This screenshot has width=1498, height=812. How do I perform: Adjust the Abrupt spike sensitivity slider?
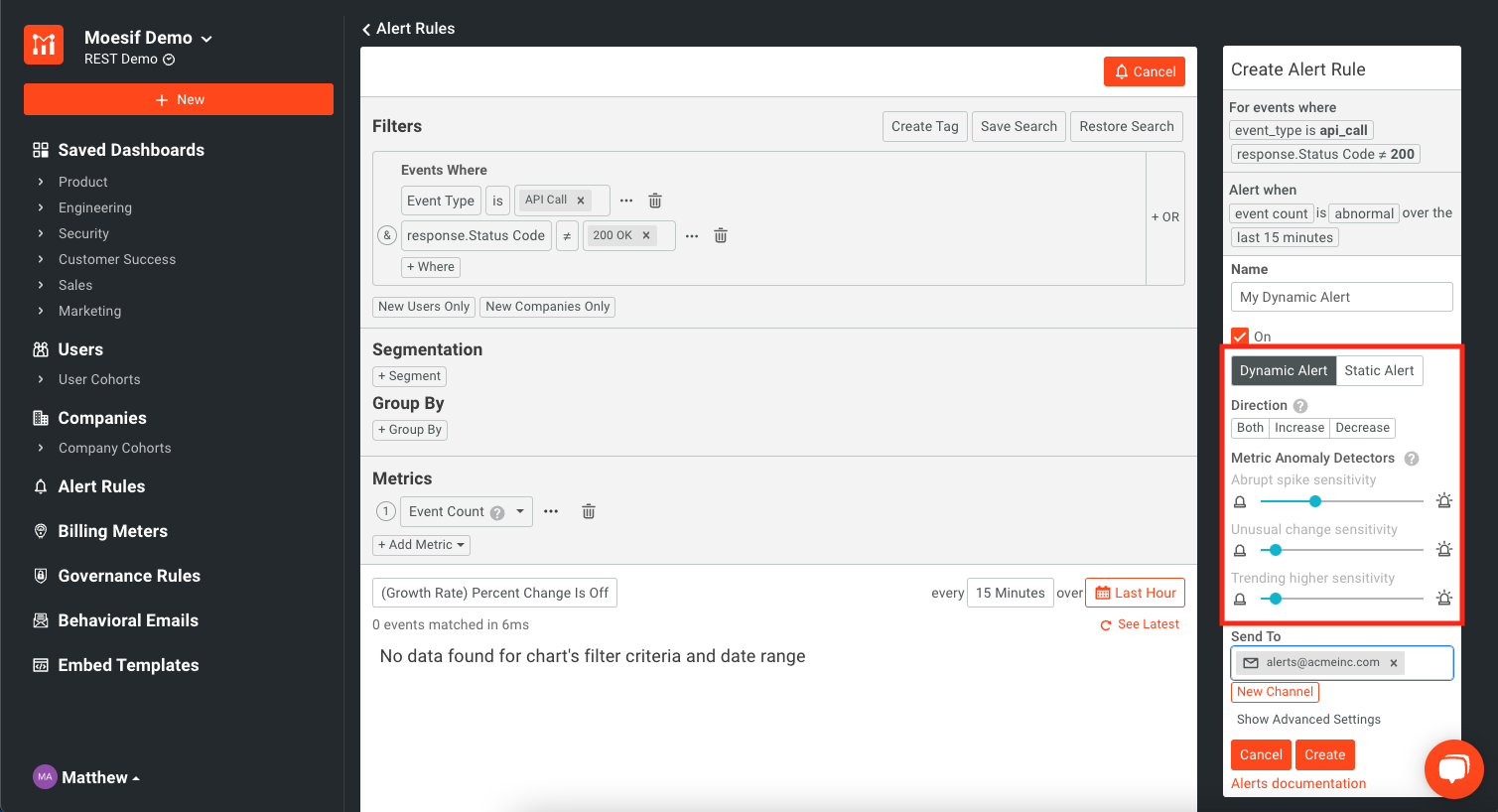click(1315, 501)
